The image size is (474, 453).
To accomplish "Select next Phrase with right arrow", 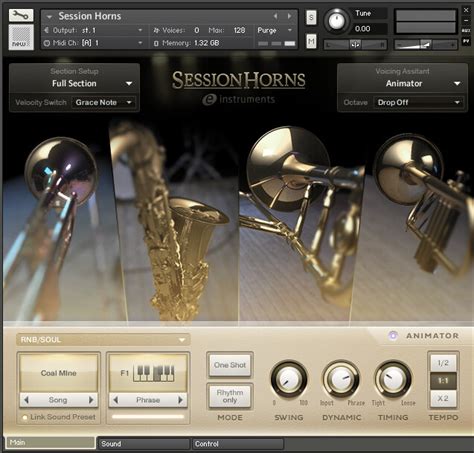I will click(180, 400).
